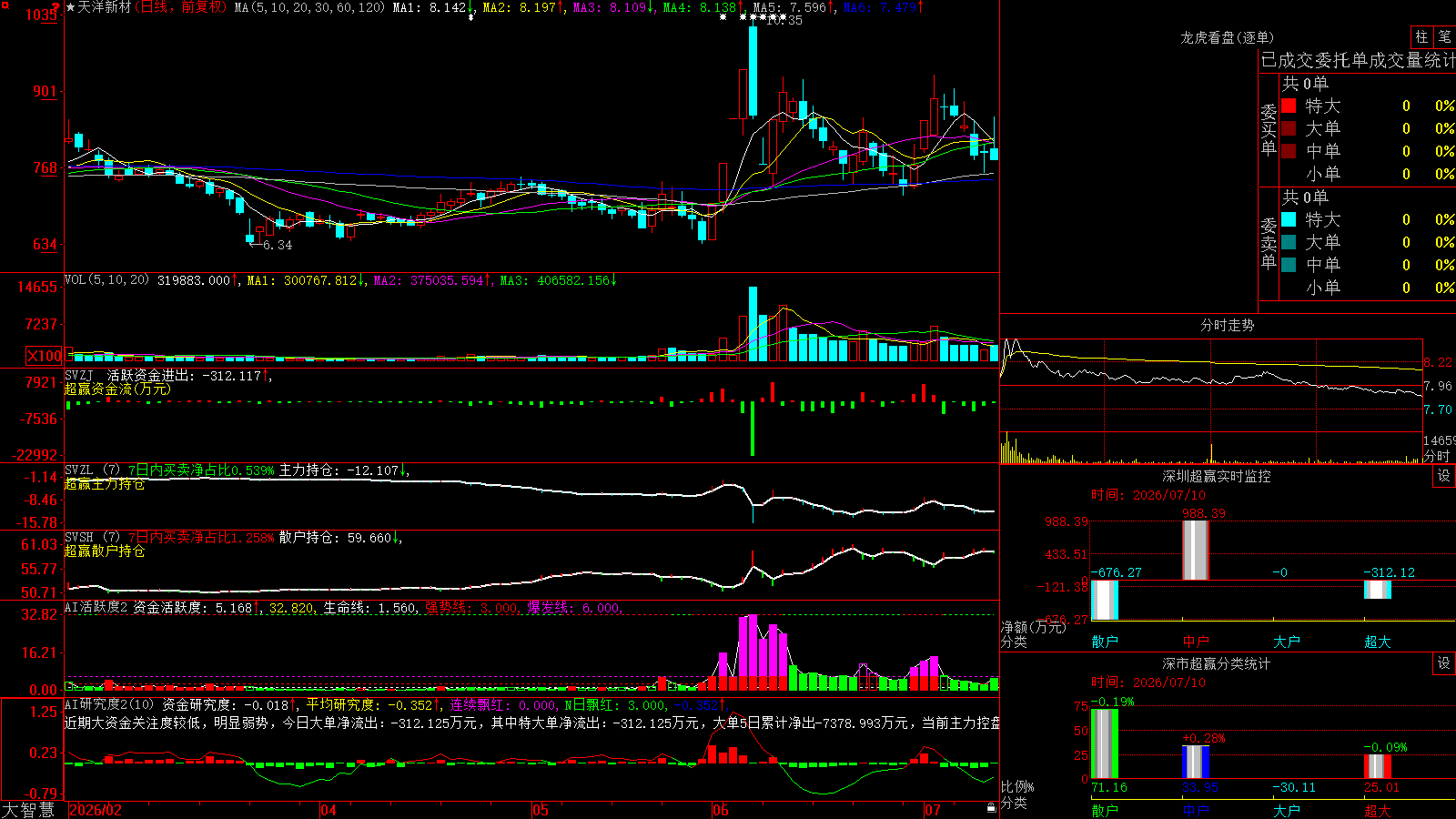1456x819 pixels.
Task: Click the 超赢主力持仓 label
Action: click(105, 484)
